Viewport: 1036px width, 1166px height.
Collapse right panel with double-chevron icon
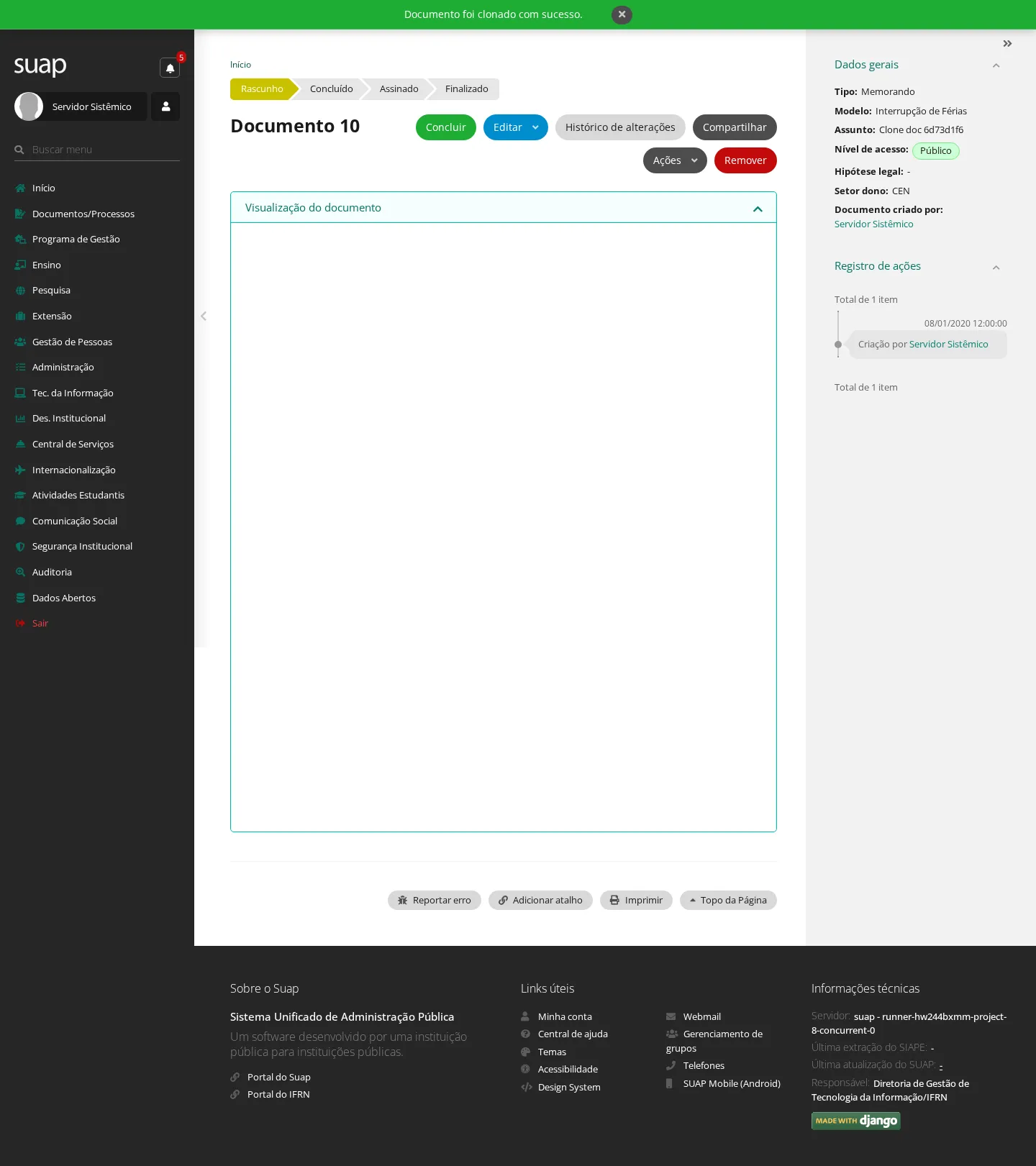pos(1007,44)
